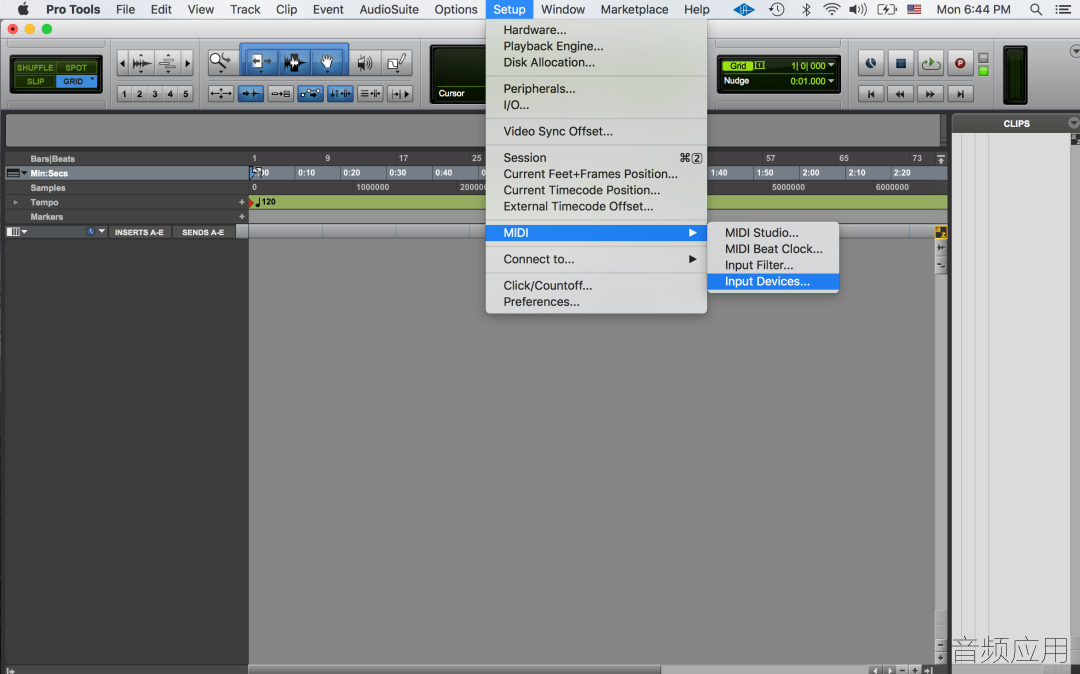Select the Trim tool icon
This screenshot has height=674, width=1080.
pos(260,63)
